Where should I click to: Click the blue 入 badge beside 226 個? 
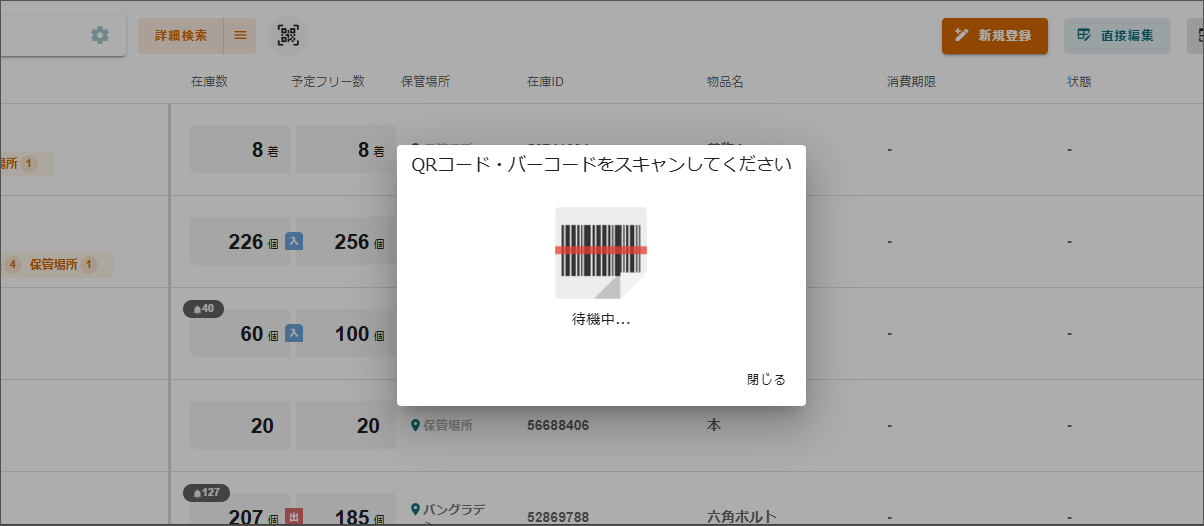[294, 241]
